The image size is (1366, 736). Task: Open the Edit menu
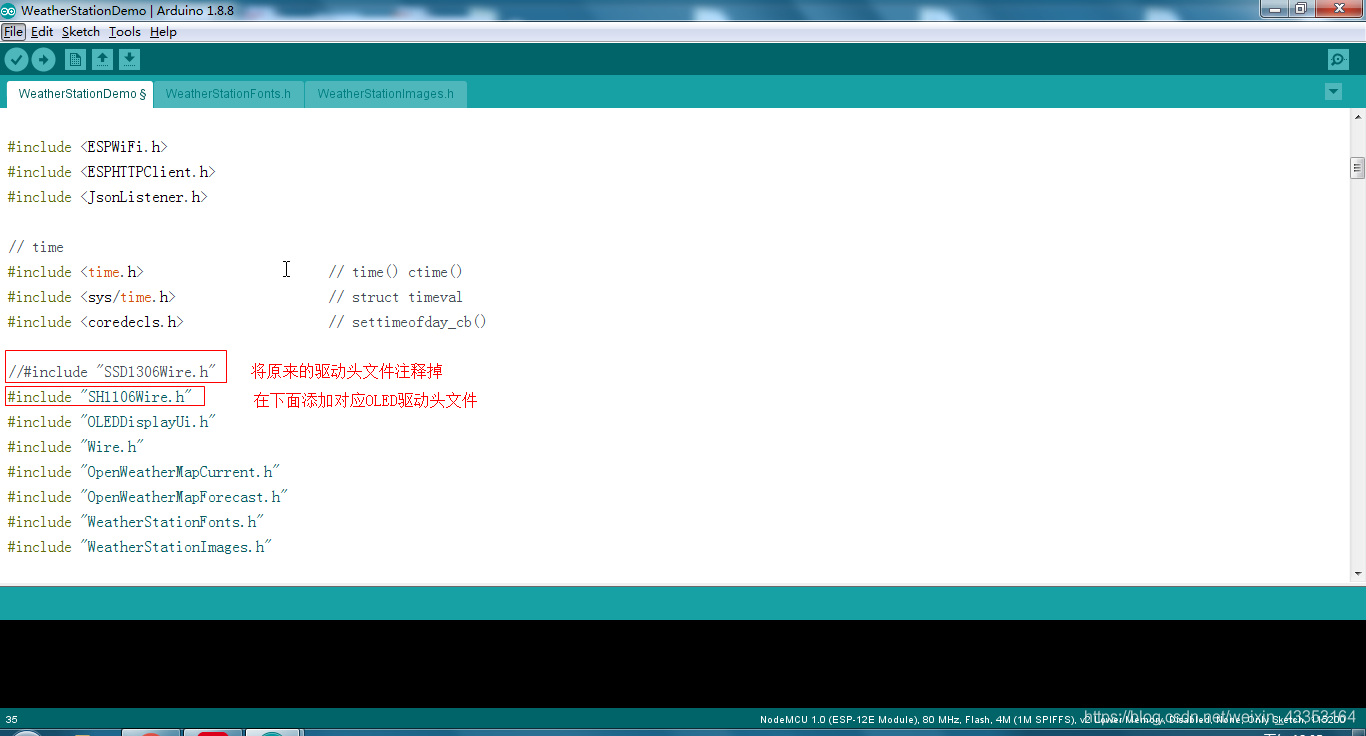tap(42, 32)
